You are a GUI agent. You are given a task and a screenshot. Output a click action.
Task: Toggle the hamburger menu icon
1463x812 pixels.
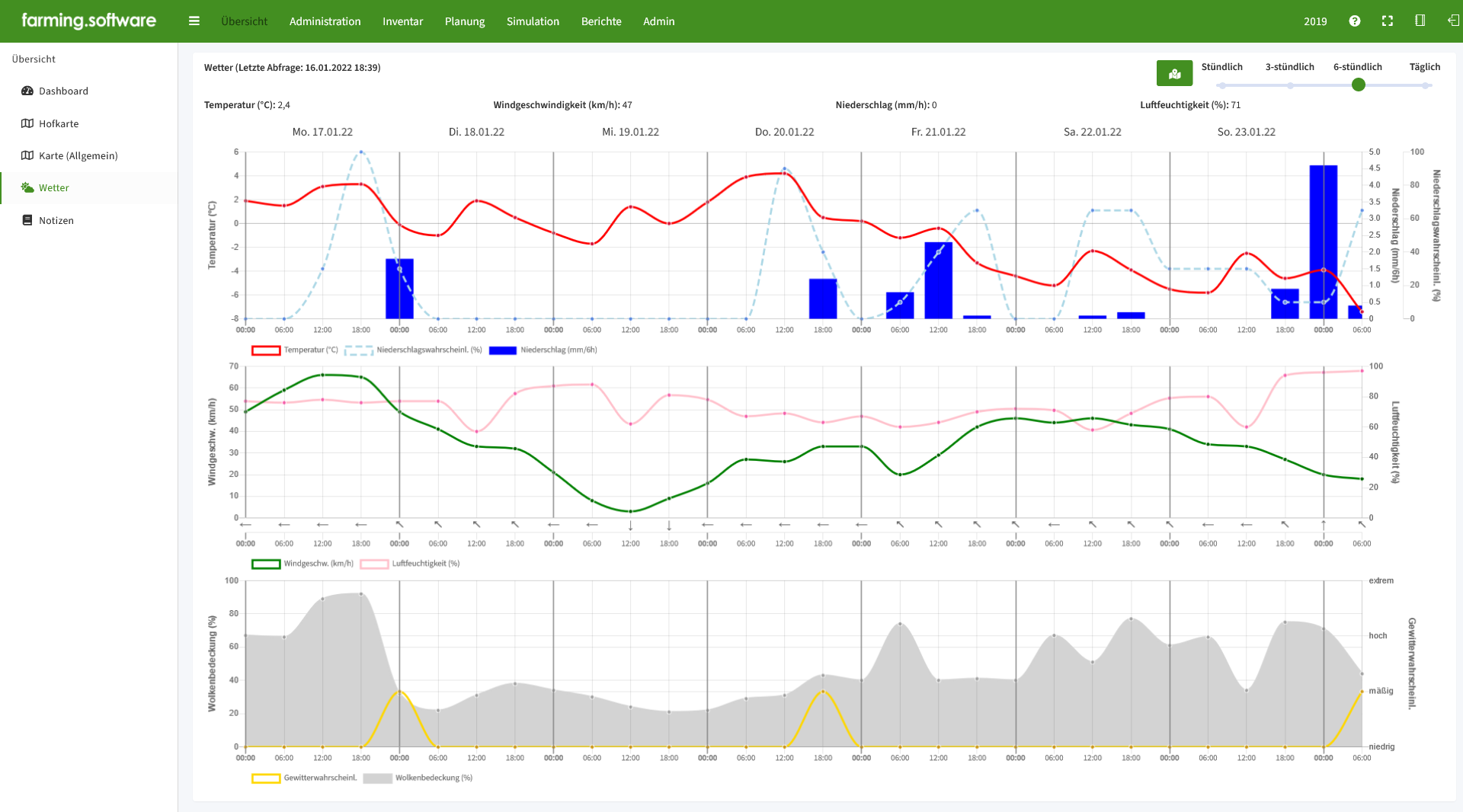194,21
